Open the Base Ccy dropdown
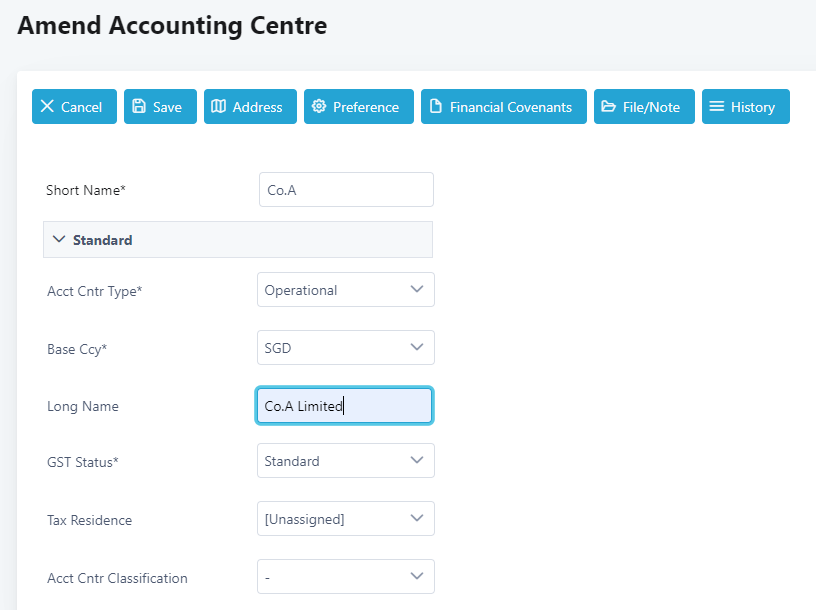Screen dimensions: 816x610 (345, 348)
